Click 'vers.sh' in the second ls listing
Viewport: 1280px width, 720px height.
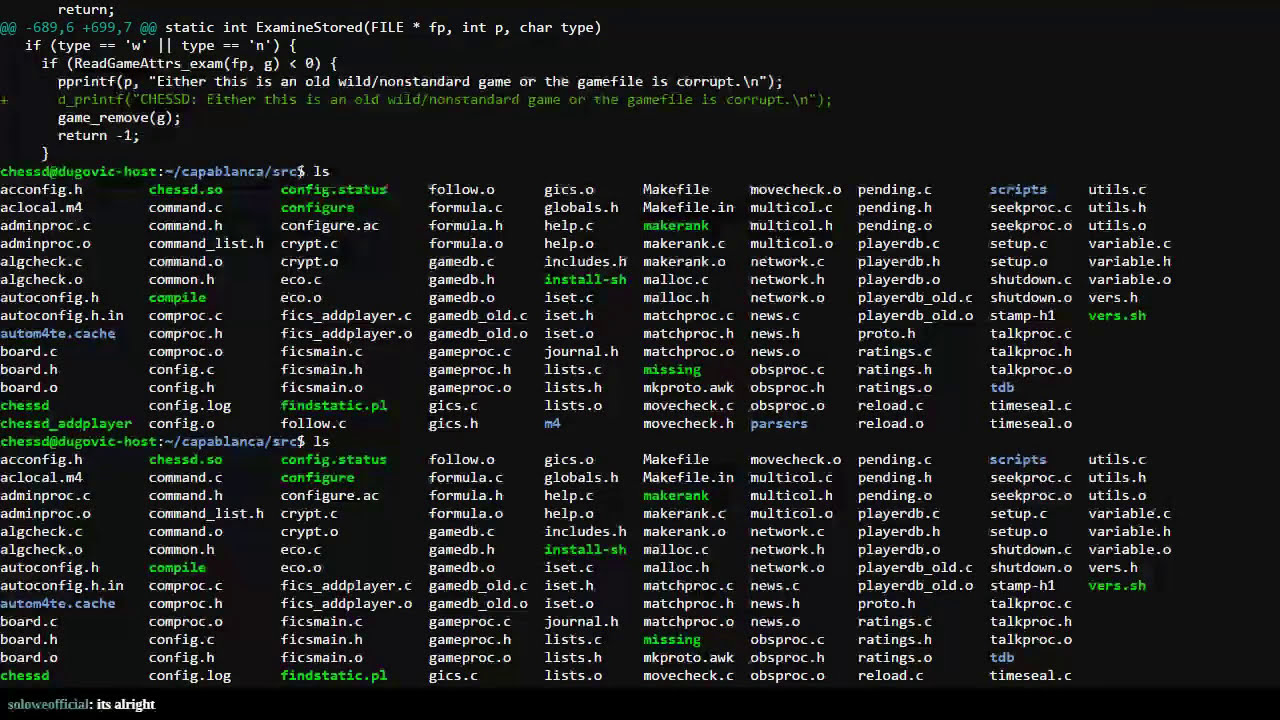click(x=1117, y=585)
